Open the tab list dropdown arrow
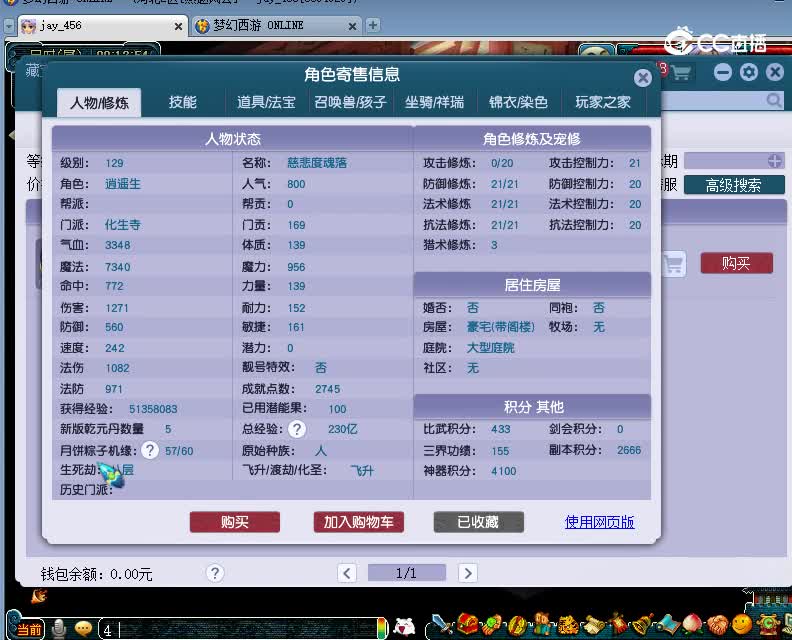Screen dimensions: 792x640 click(9, 25)
